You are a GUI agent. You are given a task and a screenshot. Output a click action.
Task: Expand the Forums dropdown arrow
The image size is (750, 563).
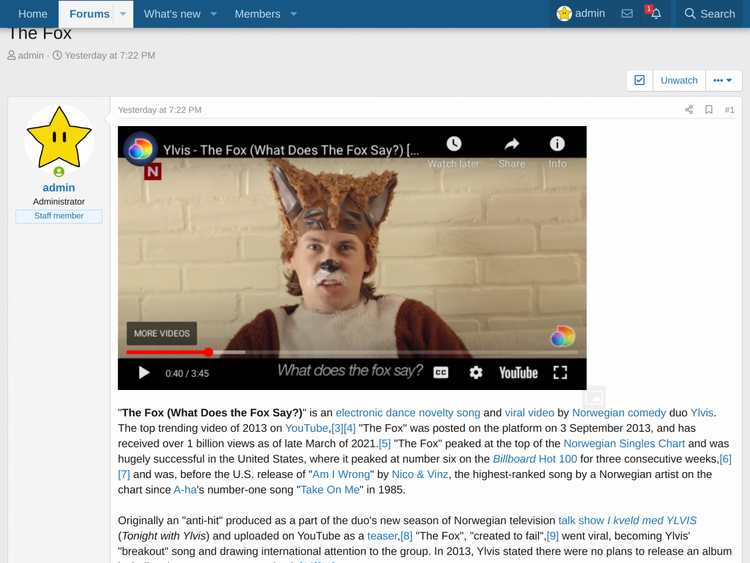(x=124, y=14)
